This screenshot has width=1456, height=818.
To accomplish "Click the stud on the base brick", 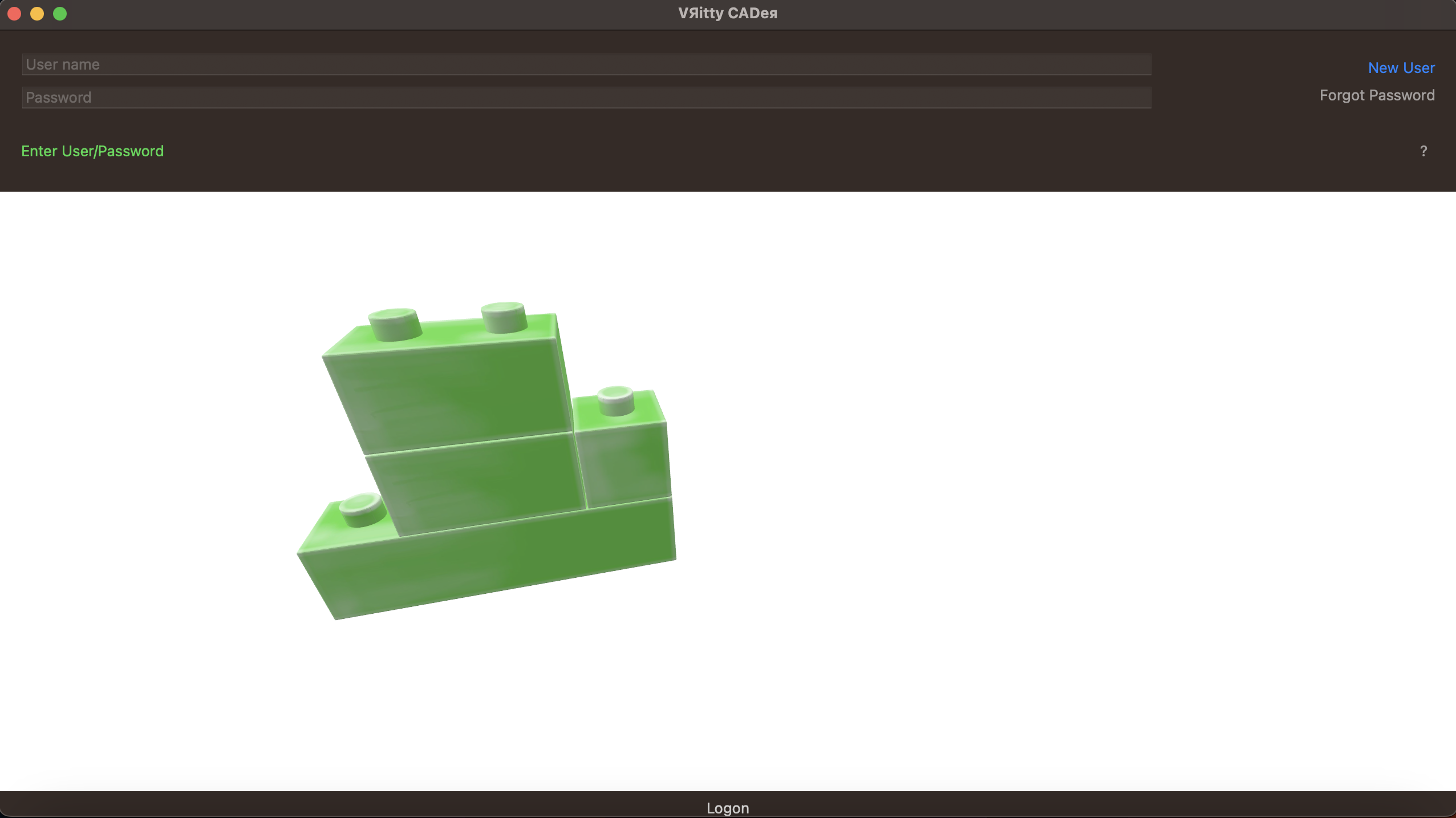I will pyautogui.click(x=362, y=509).
